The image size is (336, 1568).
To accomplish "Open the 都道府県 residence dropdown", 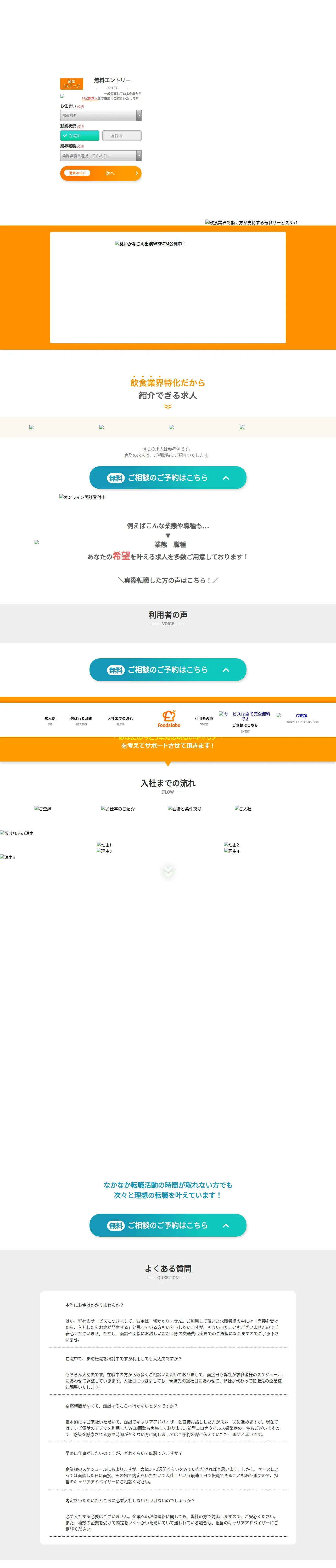I will (101, 116).
